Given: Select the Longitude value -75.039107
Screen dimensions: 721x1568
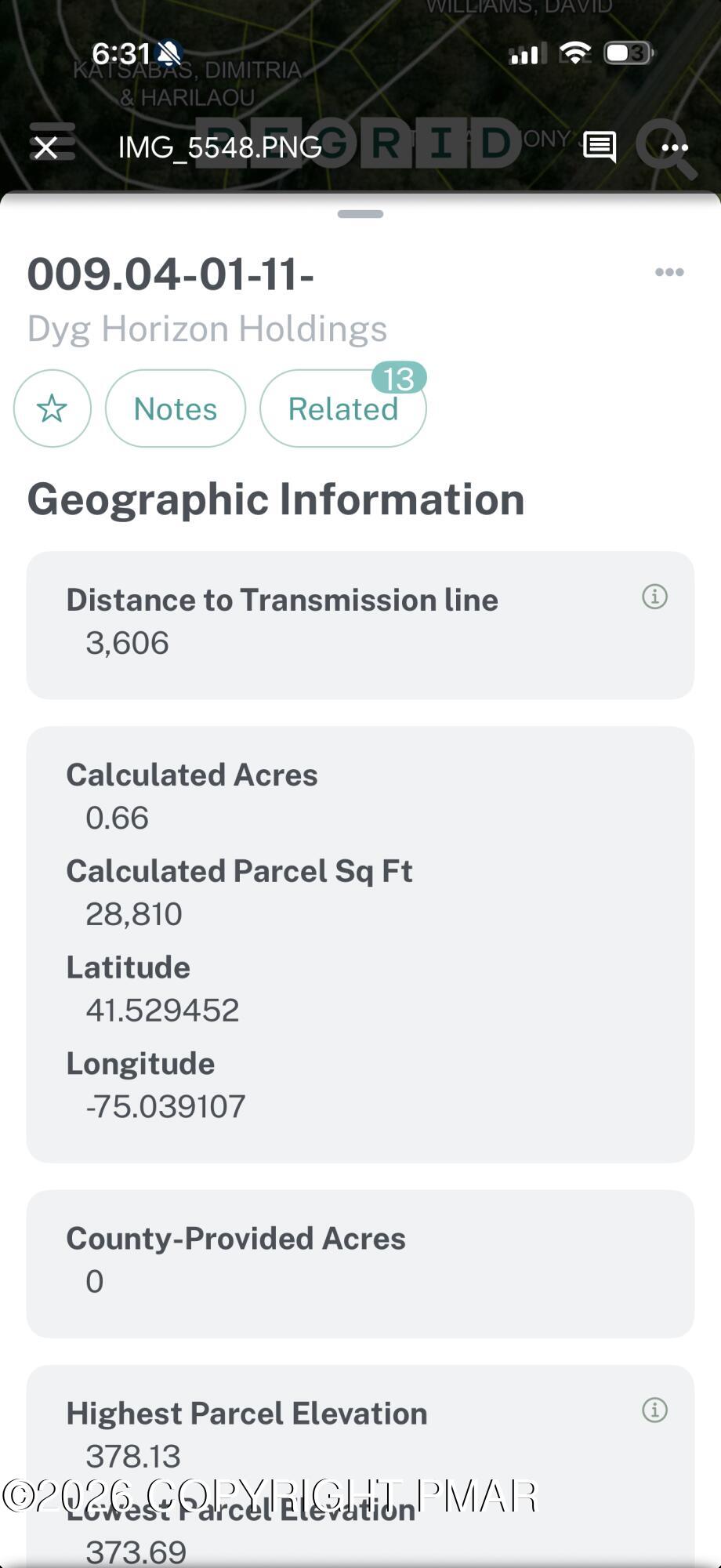Looking at the screenshot, I should [165, 1106].
